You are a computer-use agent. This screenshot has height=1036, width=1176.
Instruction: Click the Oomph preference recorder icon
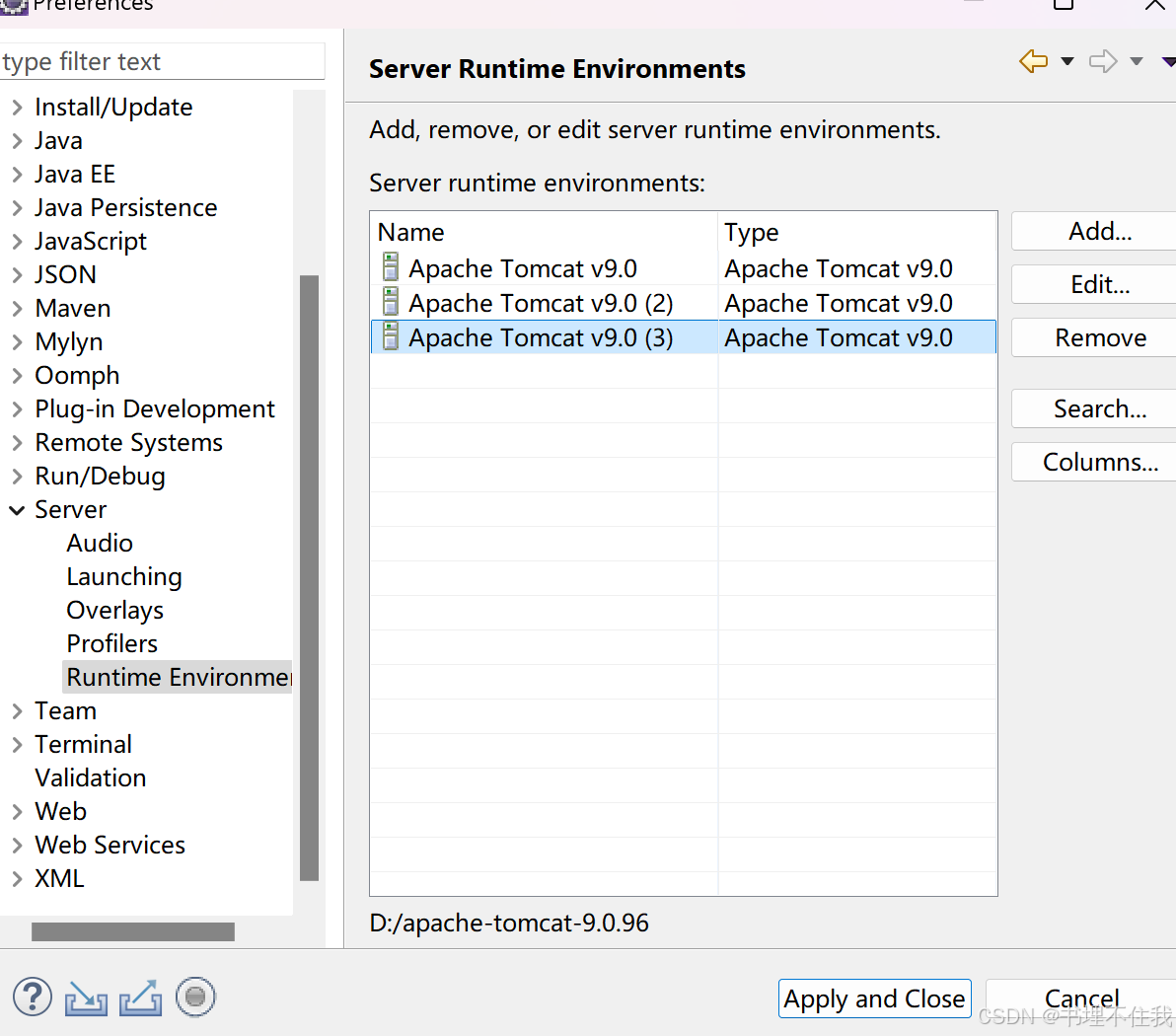click(195, 997)
